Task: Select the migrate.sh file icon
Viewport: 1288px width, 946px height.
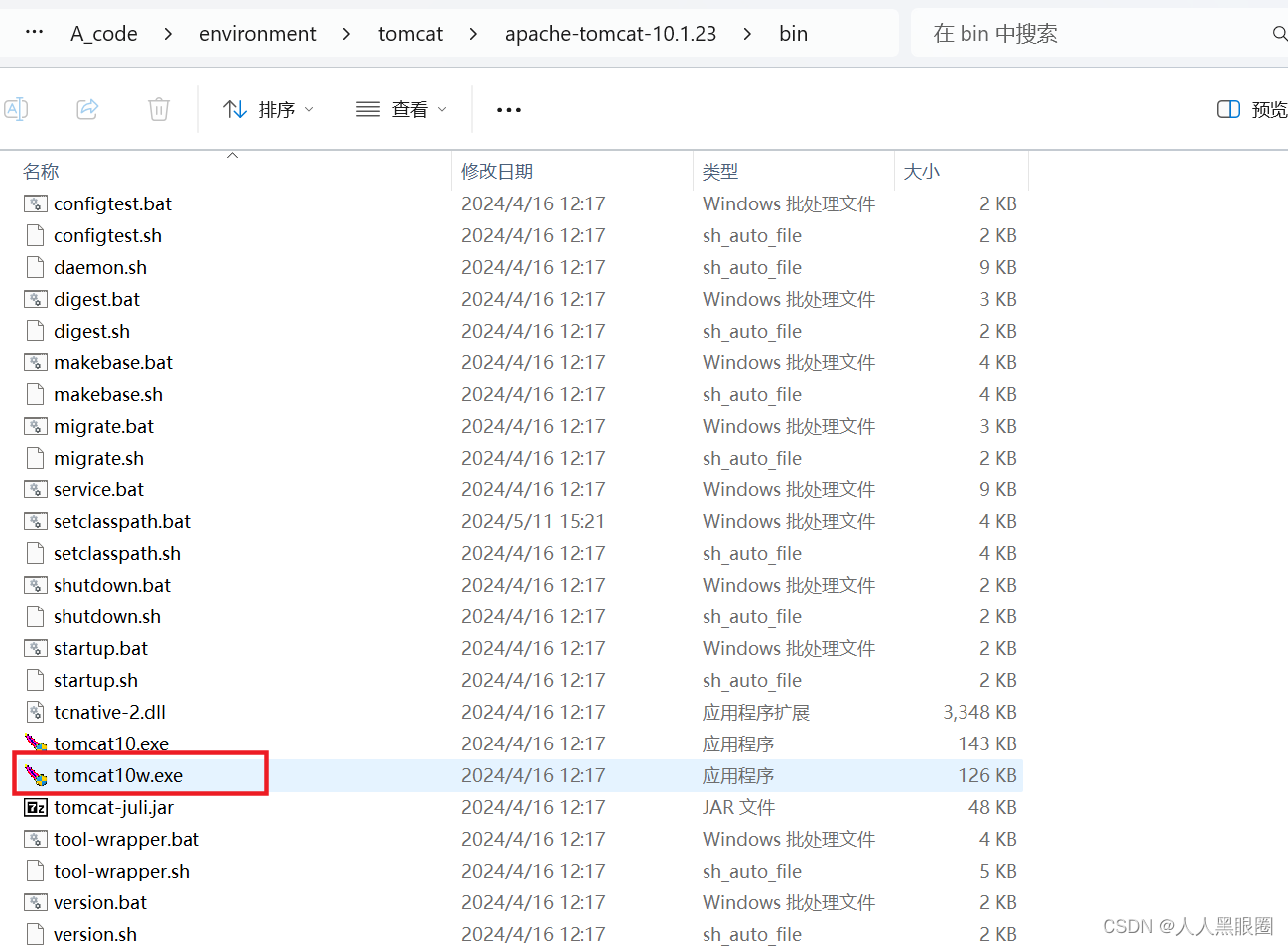Action: coord(36,458)
